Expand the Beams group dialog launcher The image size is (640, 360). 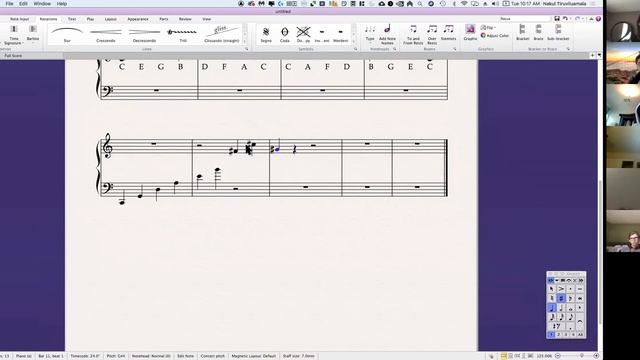(455, 49)
